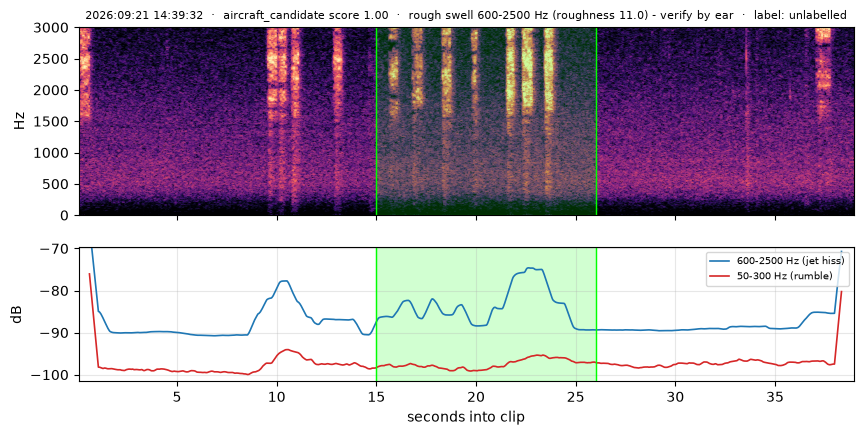Click the red rumble bump near 10.5 seconds
Image resolution: width=863 pixels, height=435 pixels.
click(286, 350)
